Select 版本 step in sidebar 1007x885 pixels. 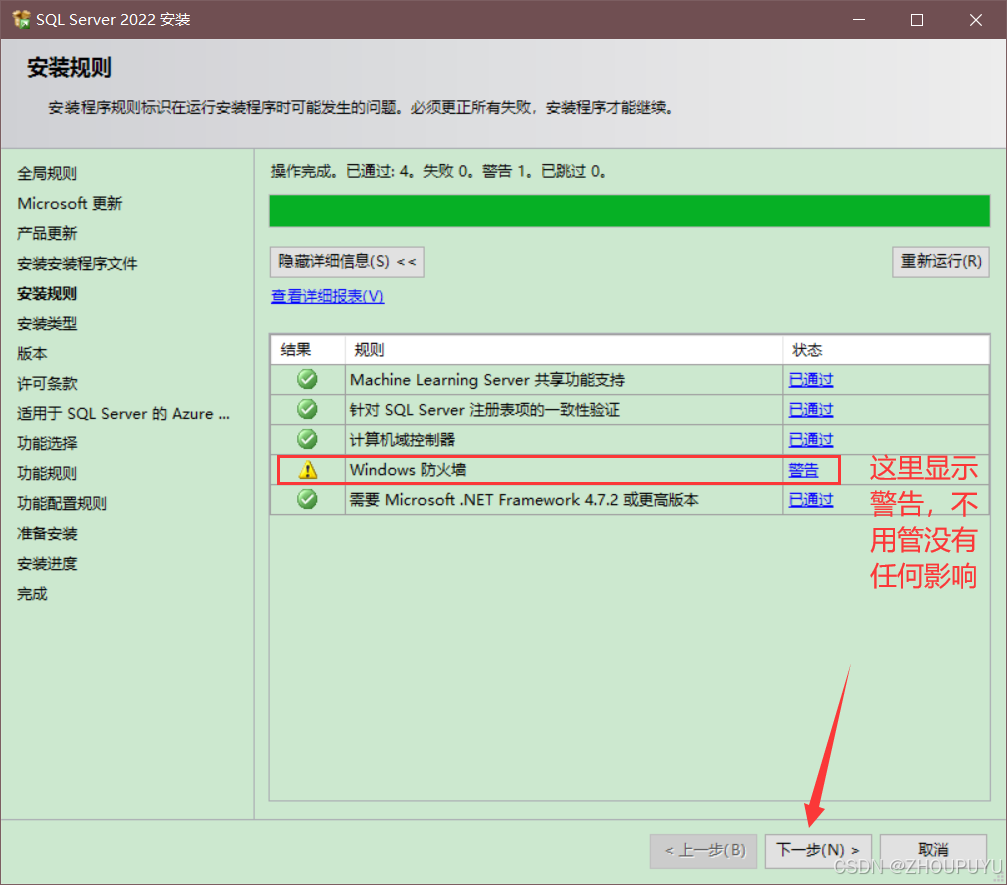pos(32,353)
